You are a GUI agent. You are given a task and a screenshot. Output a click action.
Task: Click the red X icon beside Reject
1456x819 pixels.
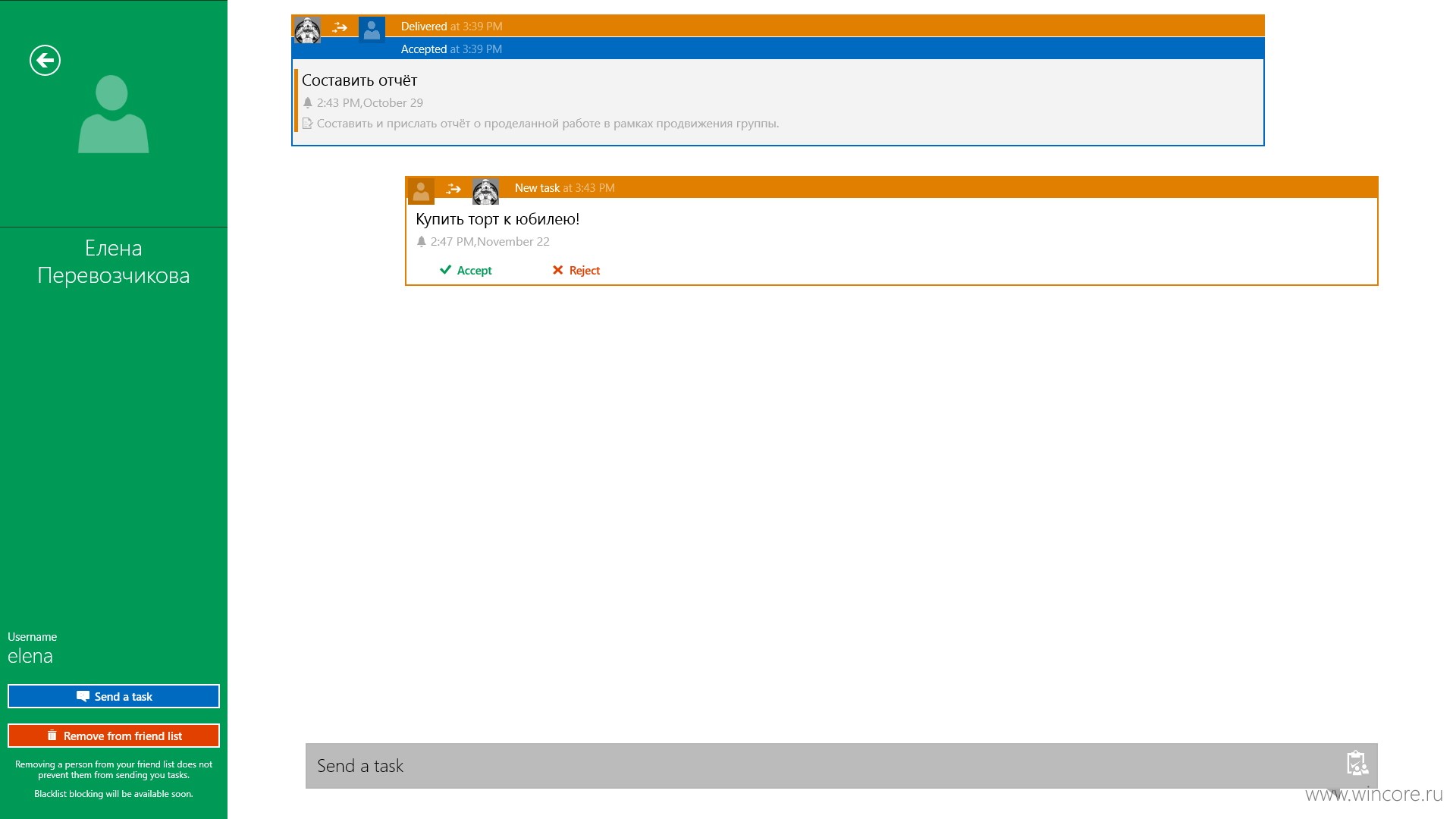(x=557, y=270)
